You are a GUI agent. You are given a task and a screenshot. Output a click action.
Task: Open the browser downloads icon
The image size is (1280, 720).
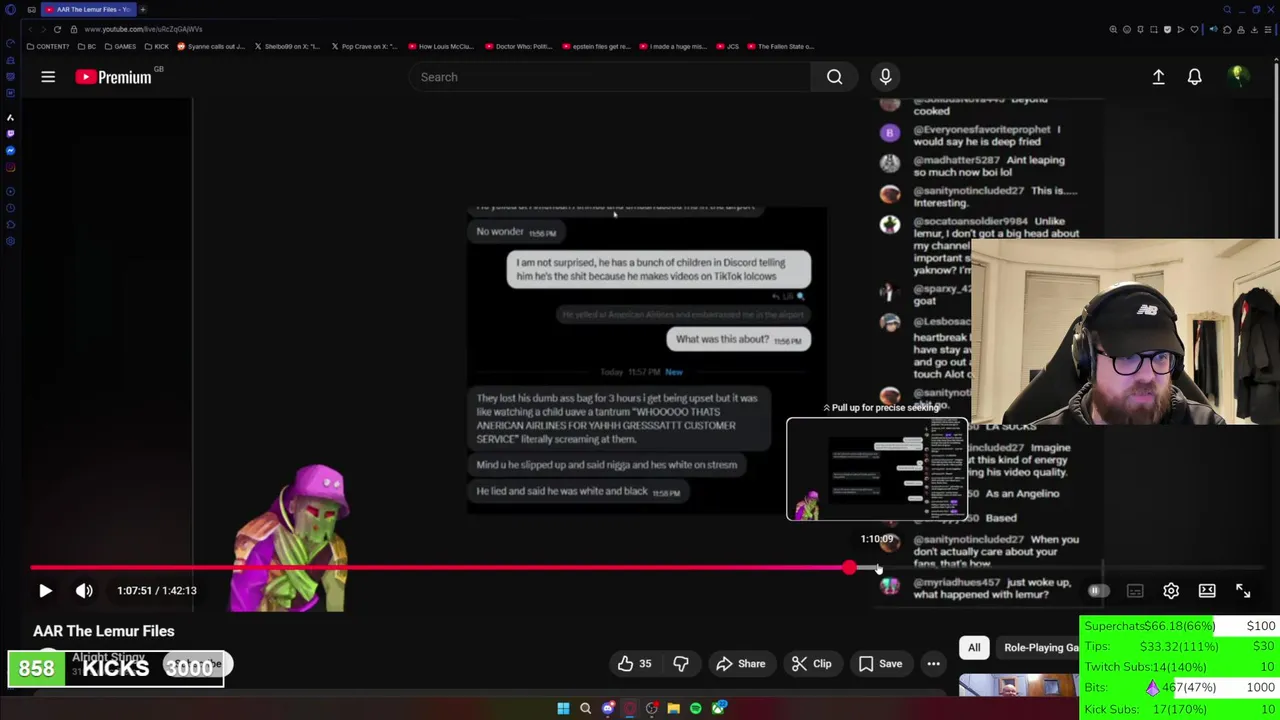[1254, 29]
